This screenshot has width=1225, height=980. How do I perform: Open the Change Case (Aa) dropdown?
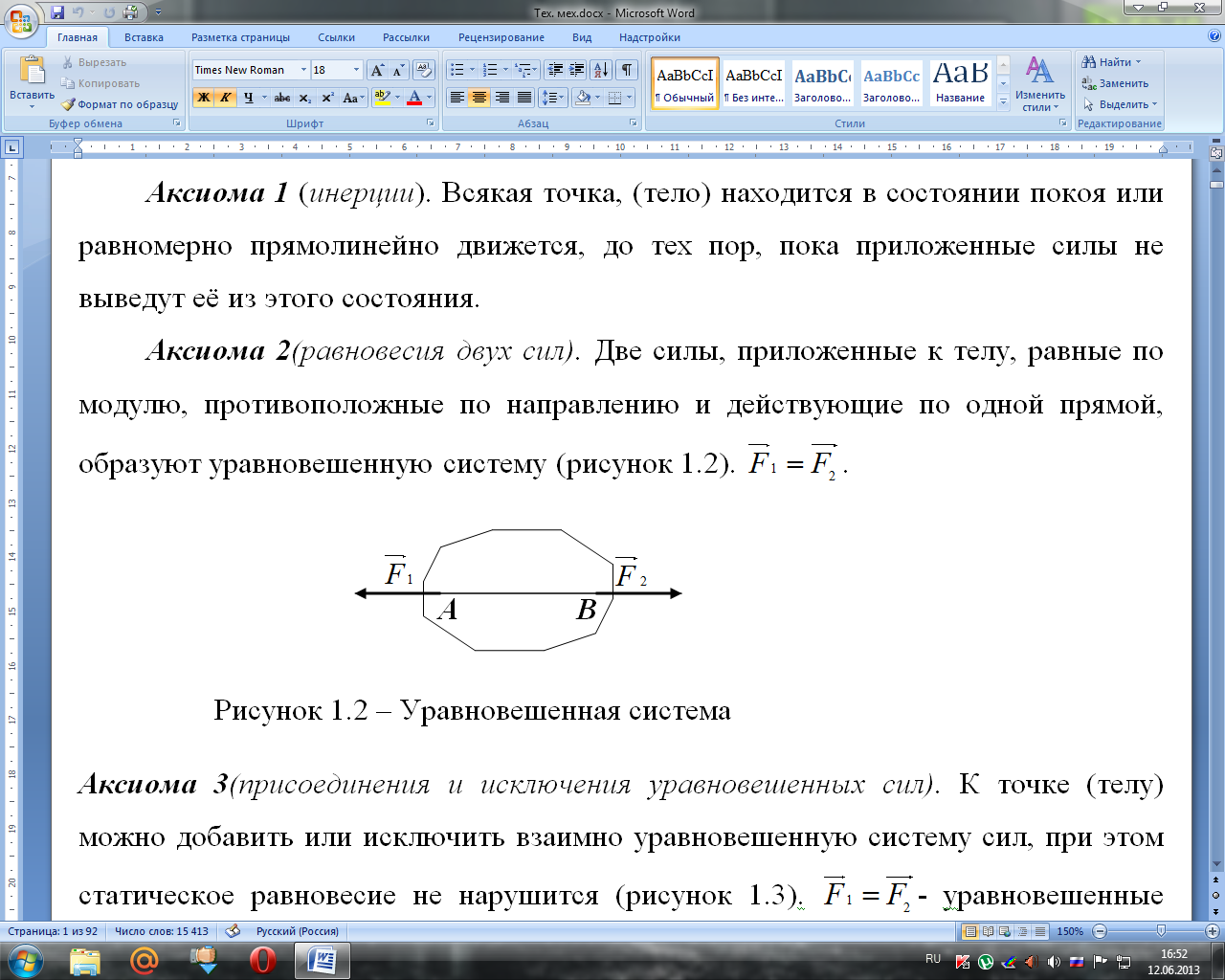(x=353, y=98)
